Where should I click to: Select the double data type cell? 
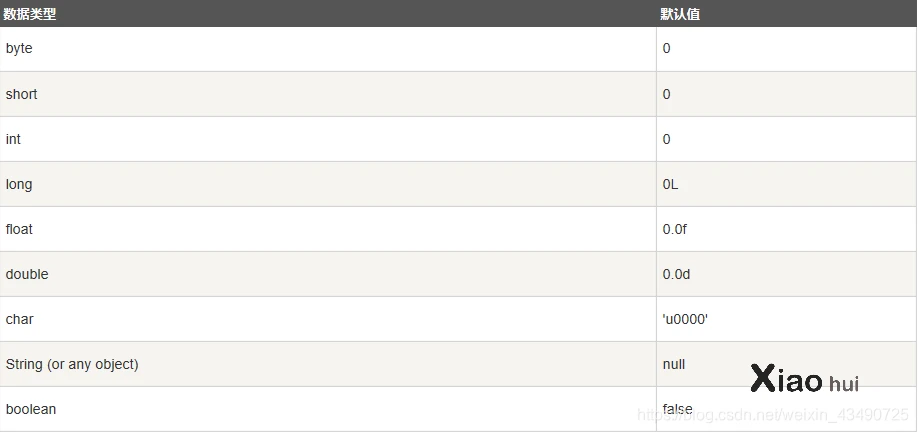(x=27, y=274)
